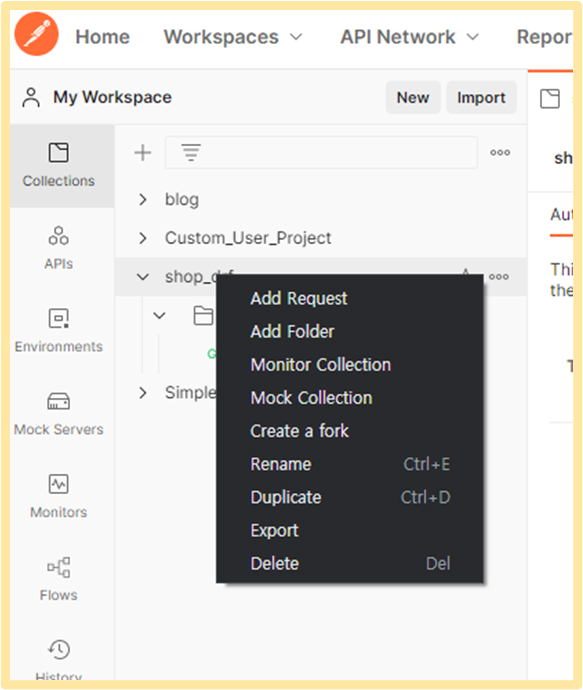583x690 pixels.
Task: Choose Mock Collection menu entry
Action: (350, 398)
